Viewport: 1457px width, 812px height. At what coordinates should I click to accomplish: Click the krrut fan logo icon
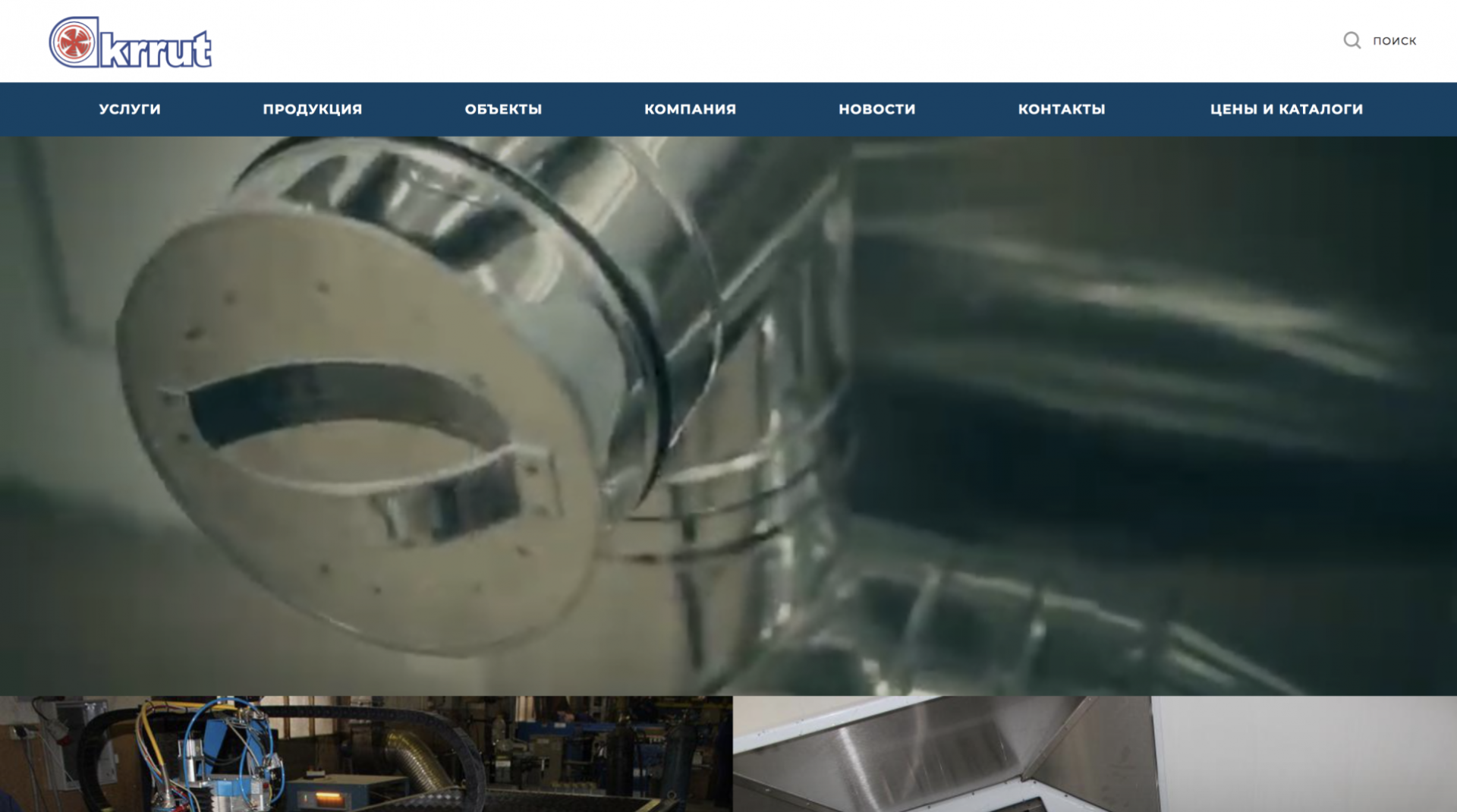(x=74, y=42)
